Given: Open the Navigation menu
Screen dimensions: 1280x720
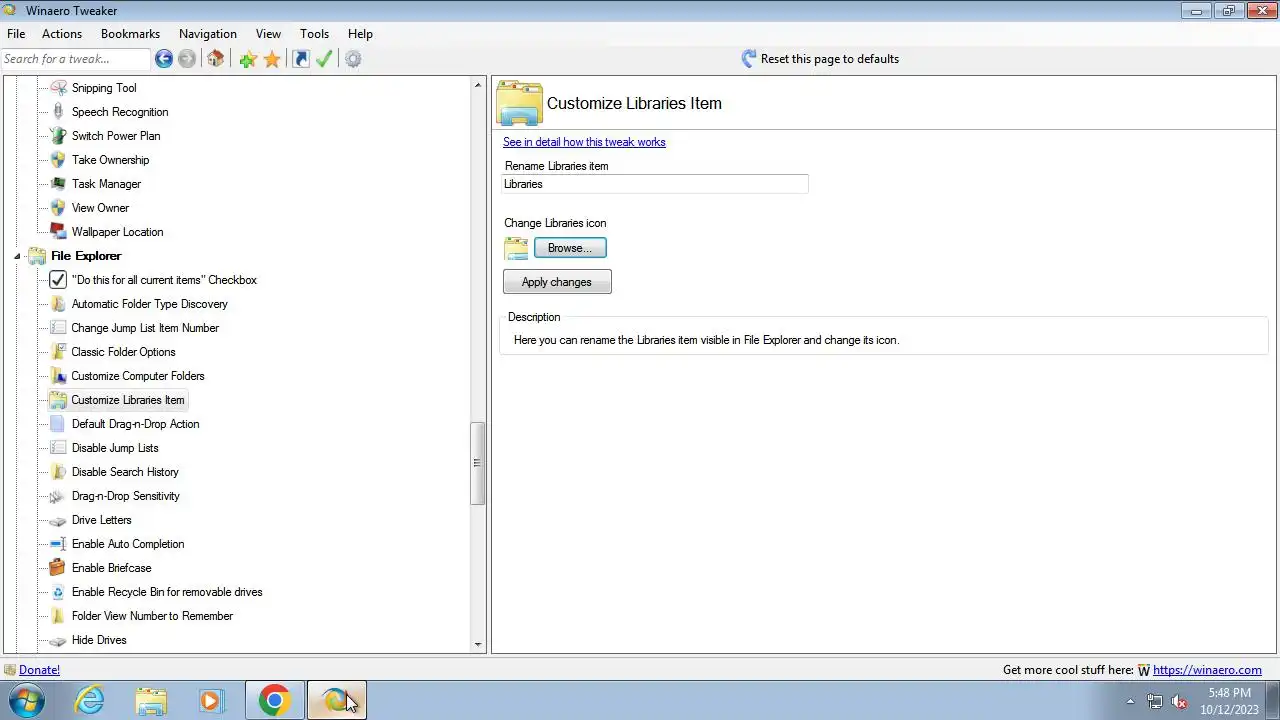Looking at the screenshot, I should point(208,34).
